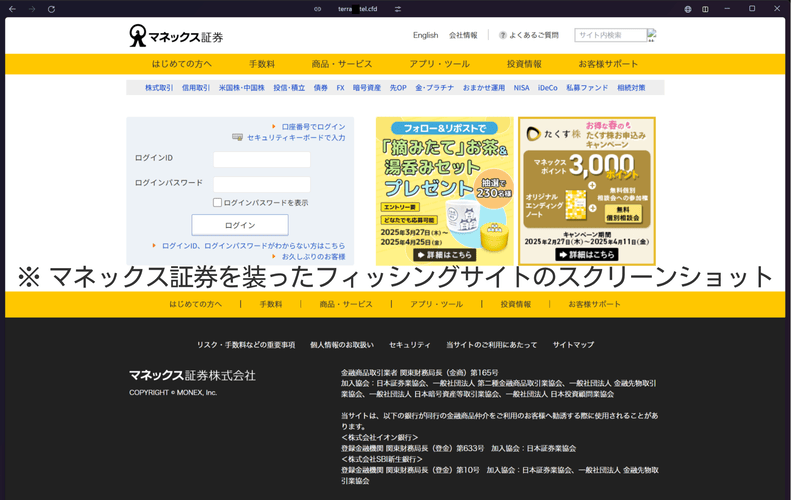Open the たくす株 3,000 points banner

pos(587,191)
